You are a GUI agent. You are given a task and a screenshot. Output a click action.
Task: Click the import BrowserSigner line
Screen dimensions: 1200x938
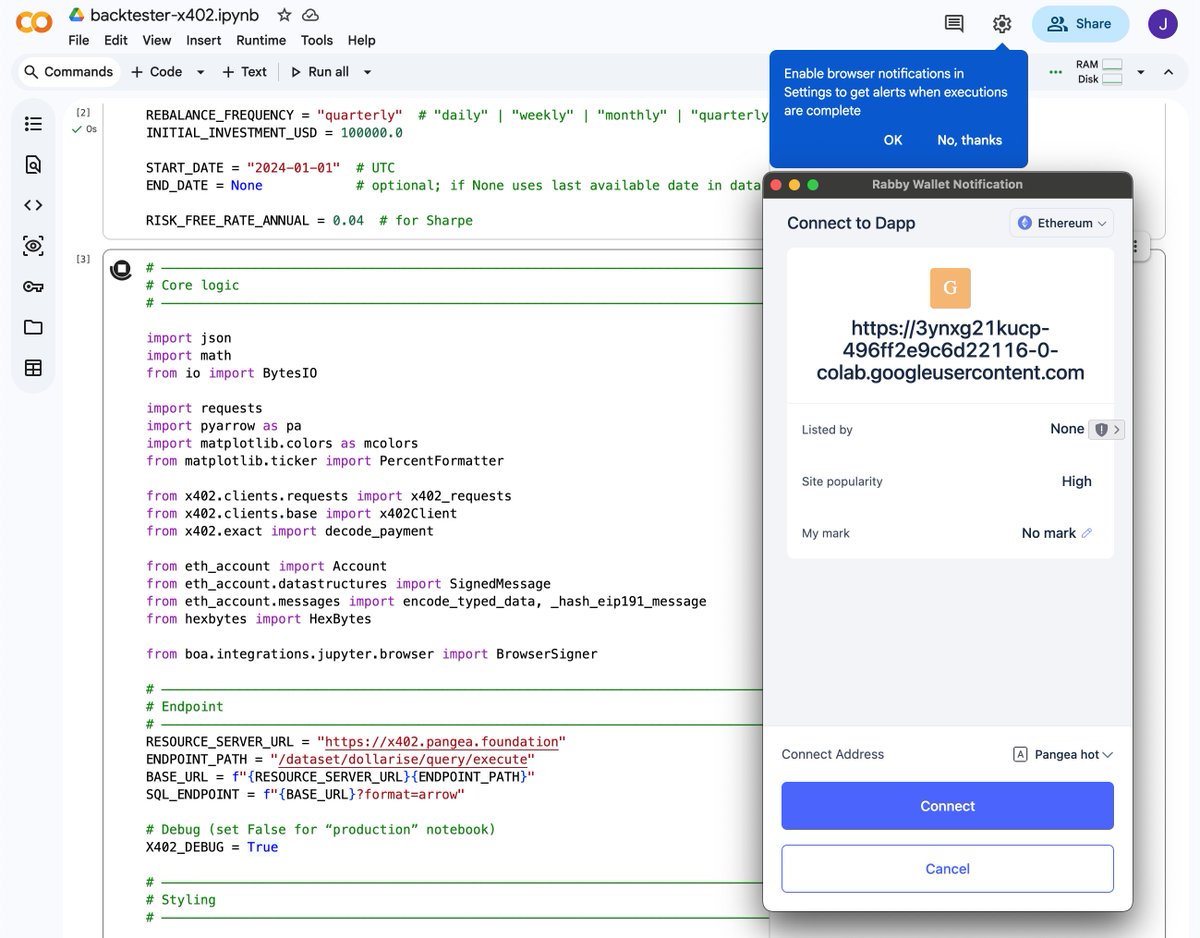pos(372,654)
